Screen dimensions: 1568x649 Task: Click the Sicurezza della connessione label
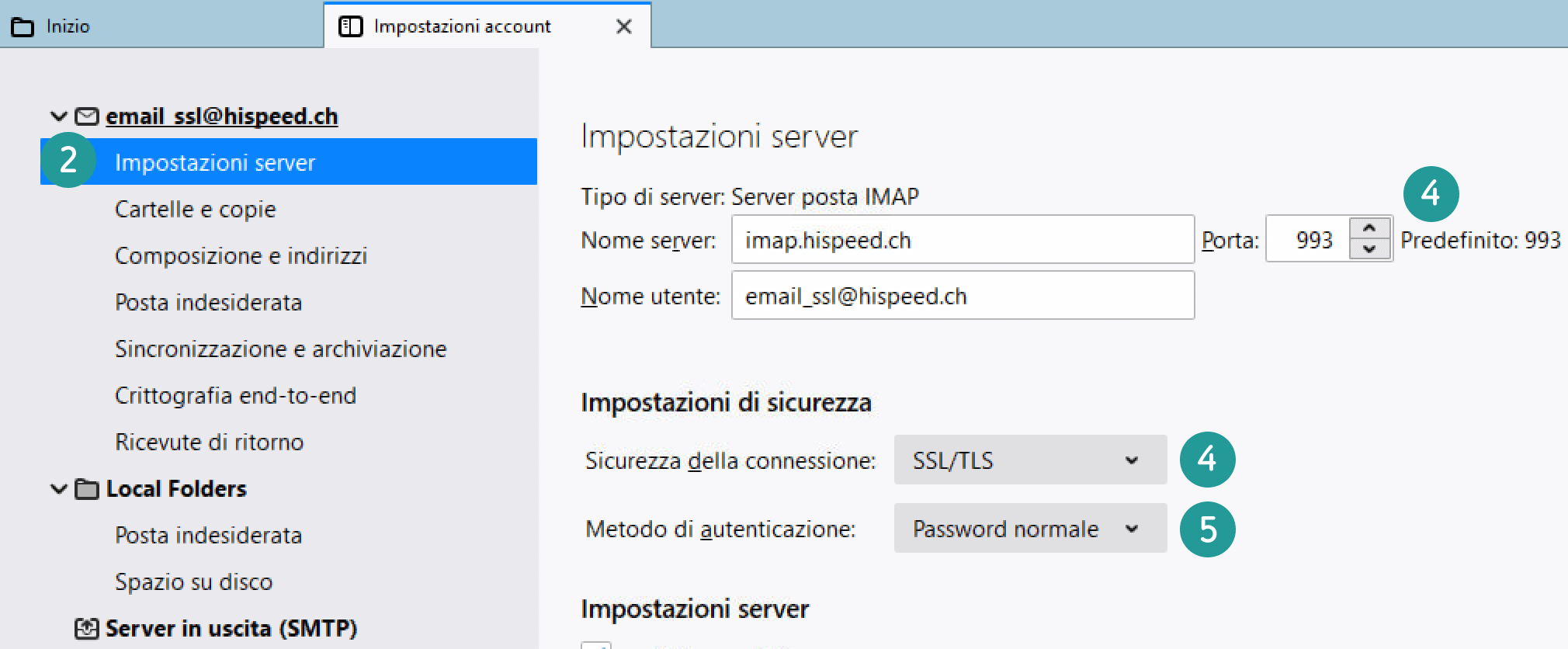pos(730,460)
